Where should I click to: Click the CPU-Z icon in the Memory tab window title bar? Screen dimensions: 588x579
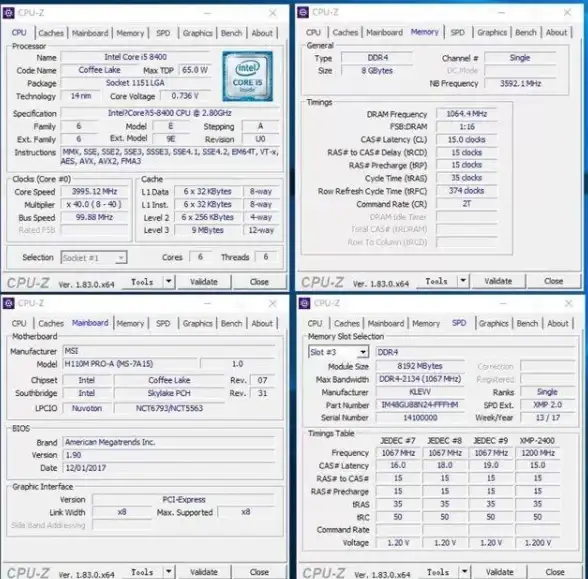click(303, 12)
